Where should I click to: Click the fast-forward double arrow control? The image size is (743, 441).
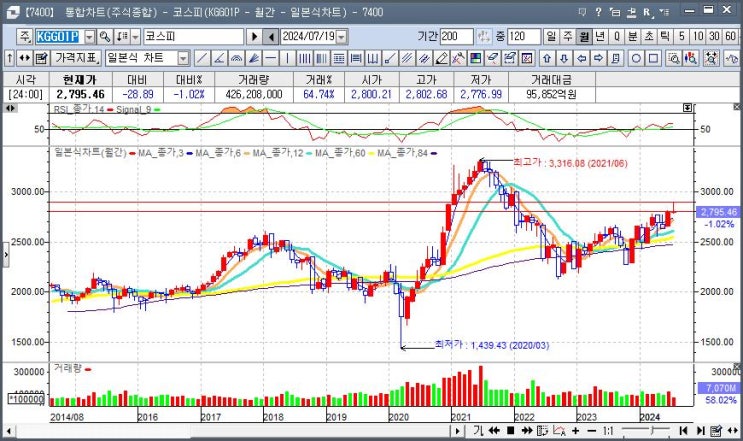pyautogui.click(x=526, y=431)
